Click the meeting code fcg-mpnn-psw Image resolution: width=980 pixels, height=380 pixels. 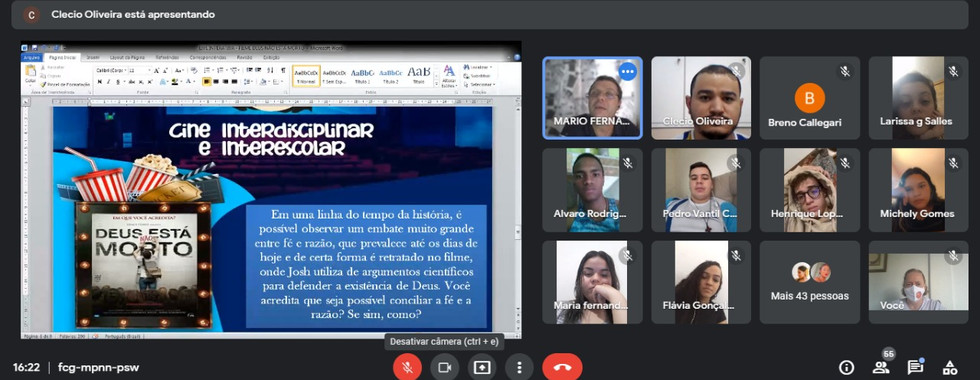99,368
